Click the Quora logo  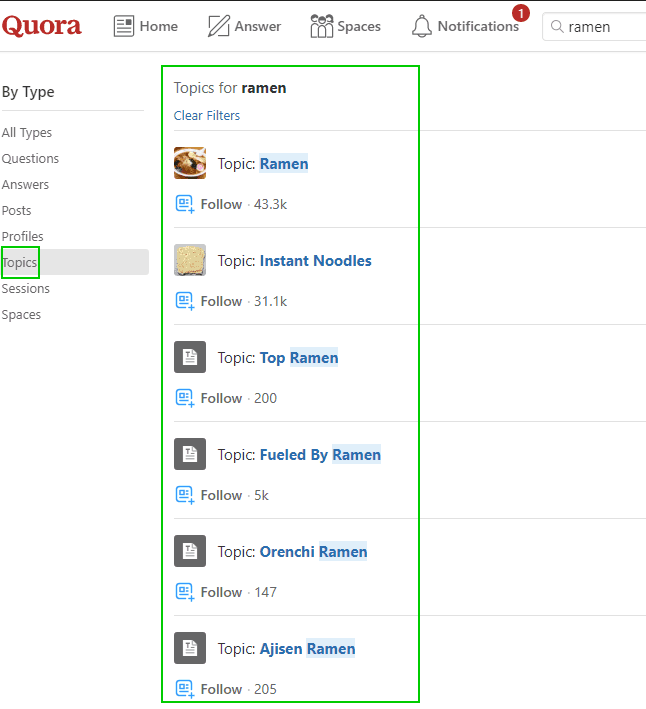42,26
